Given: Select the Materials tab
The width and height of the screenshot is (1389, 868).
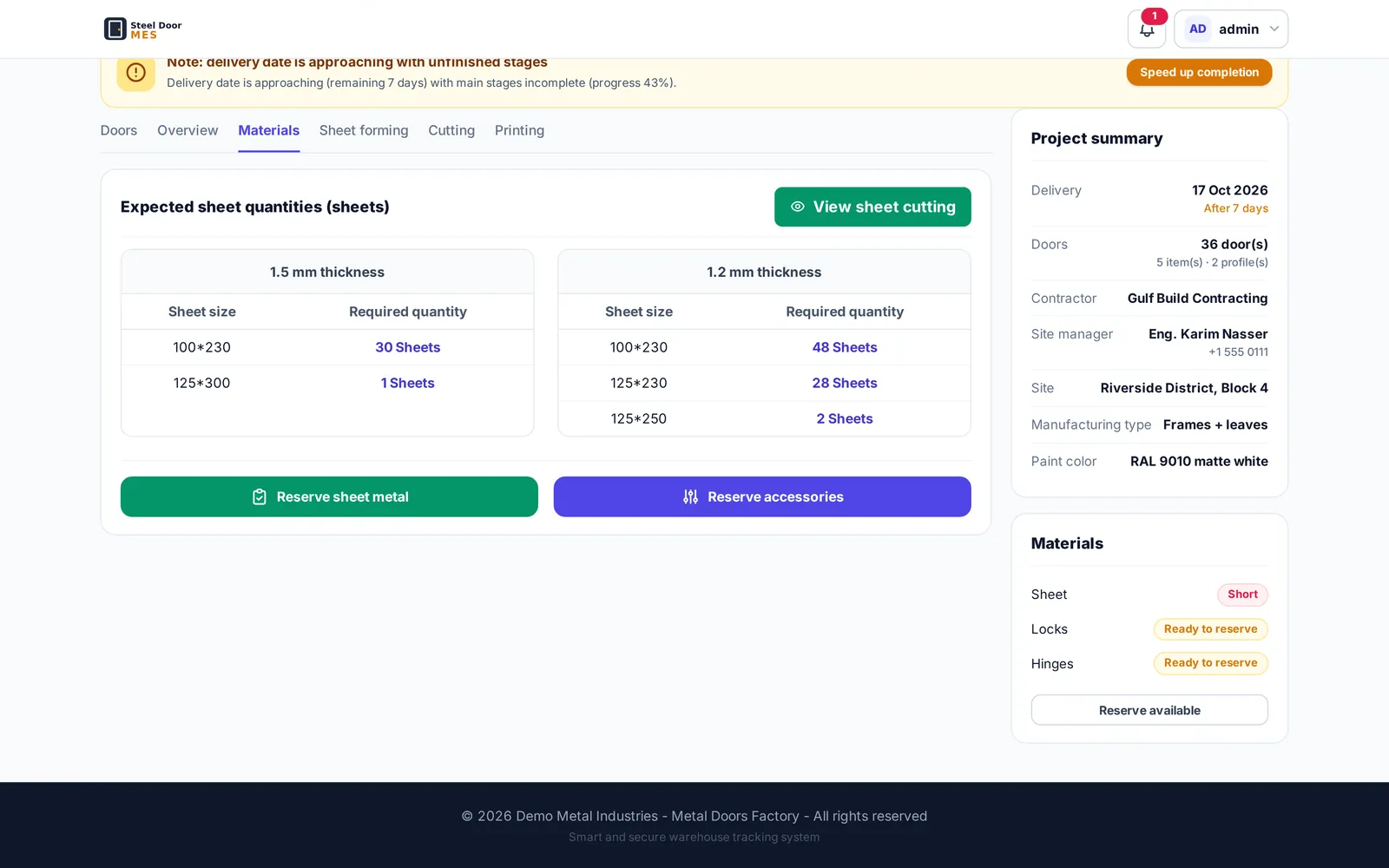Looking at the screenshot, I should tap(269, 130).
